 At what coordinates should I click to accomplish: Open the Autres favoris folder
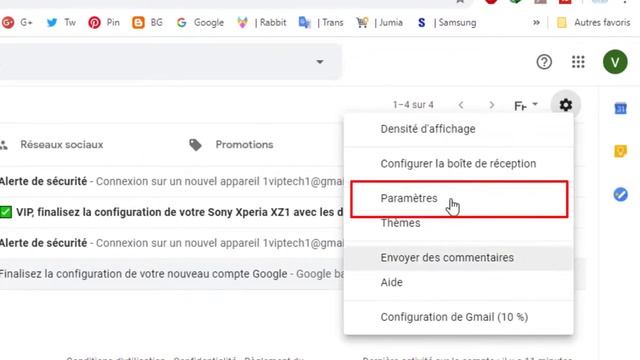(x=594, y=22)
